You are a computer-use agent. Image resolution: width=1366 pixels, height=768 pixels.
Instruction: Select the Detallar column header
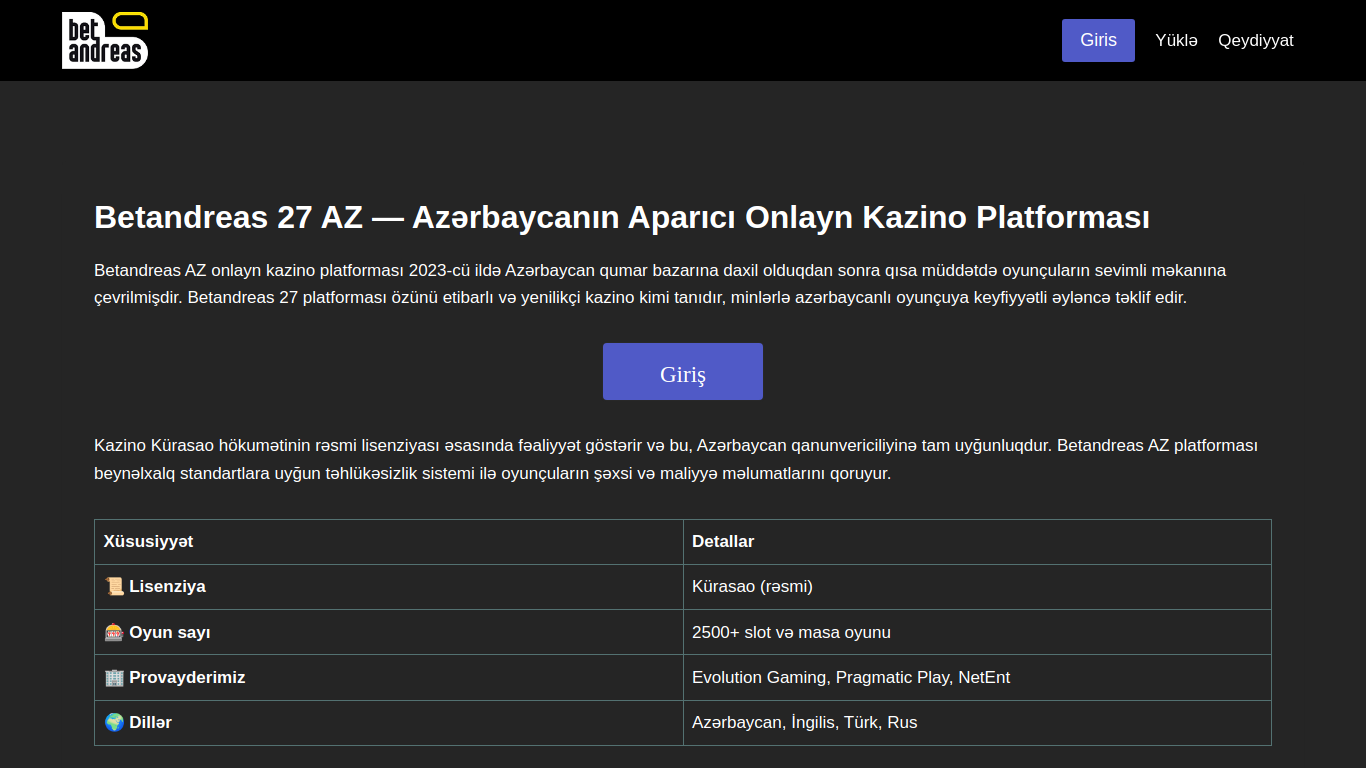[977, 542]
